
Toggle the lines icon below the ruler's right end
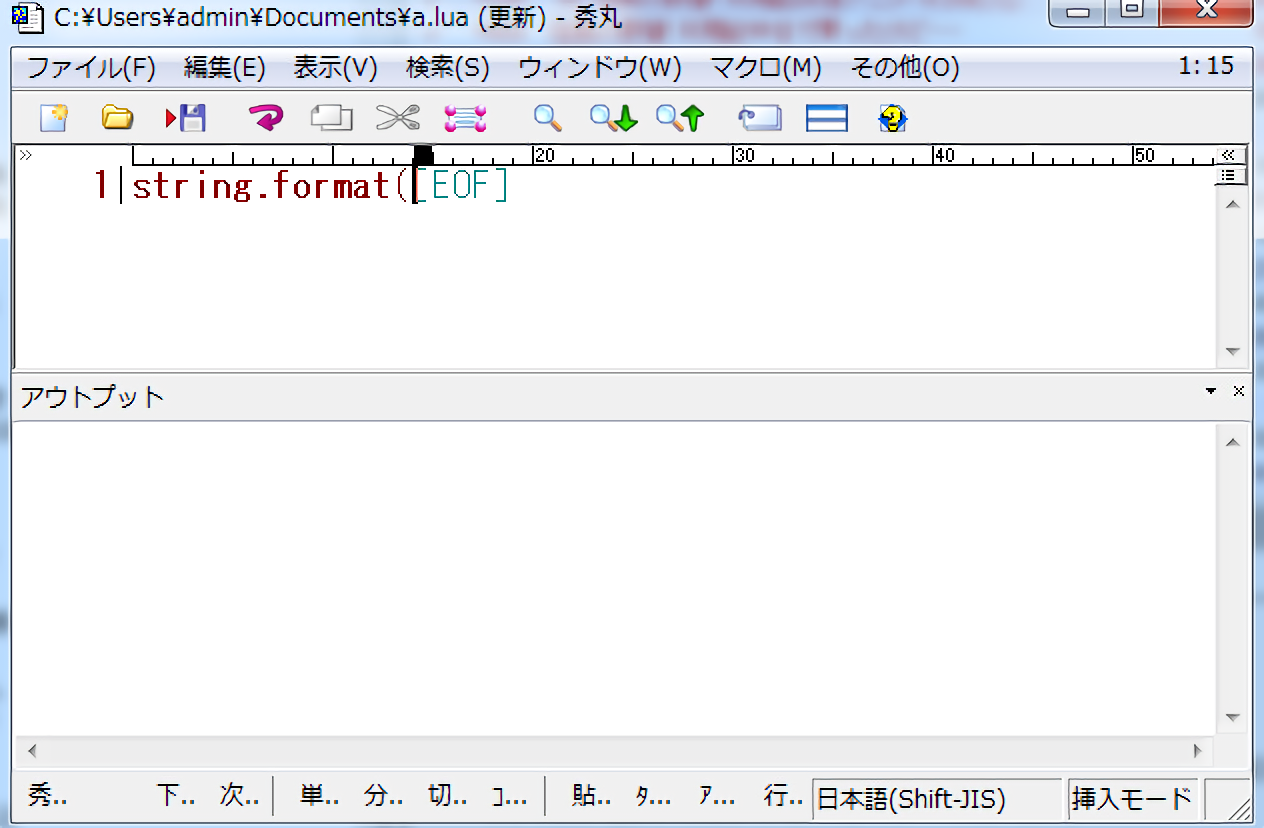pos(1229,176)
